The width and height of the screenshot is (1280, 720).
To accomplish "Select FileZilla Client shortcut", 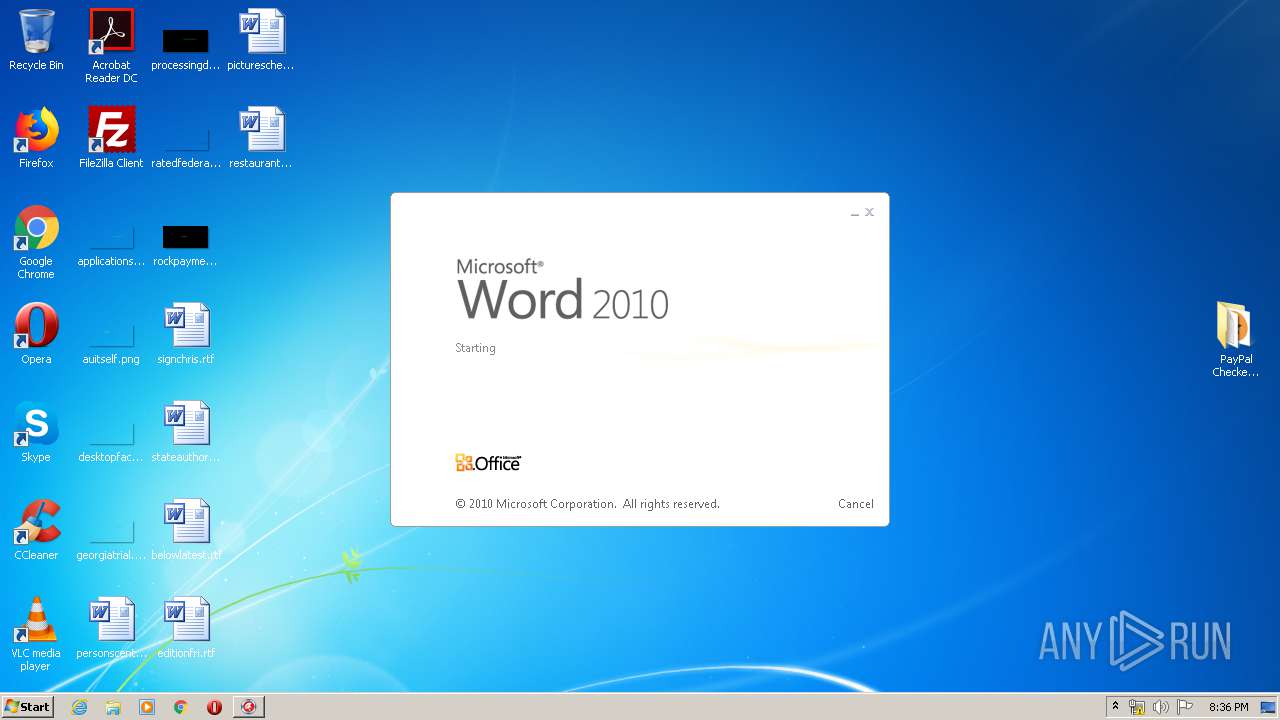I will (x=111, y=138).
